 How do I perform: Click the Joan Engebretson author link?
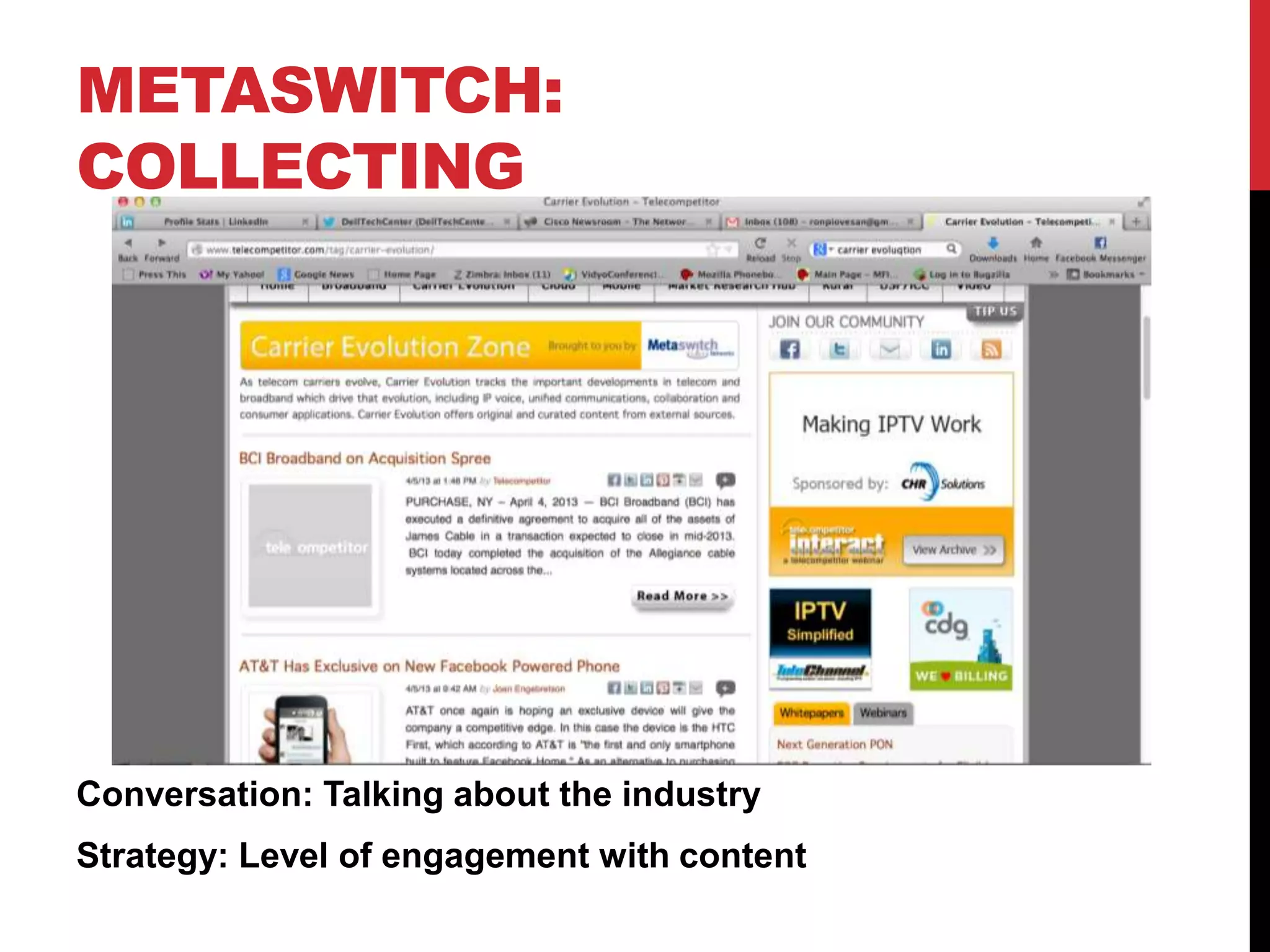tap(529, 689)
